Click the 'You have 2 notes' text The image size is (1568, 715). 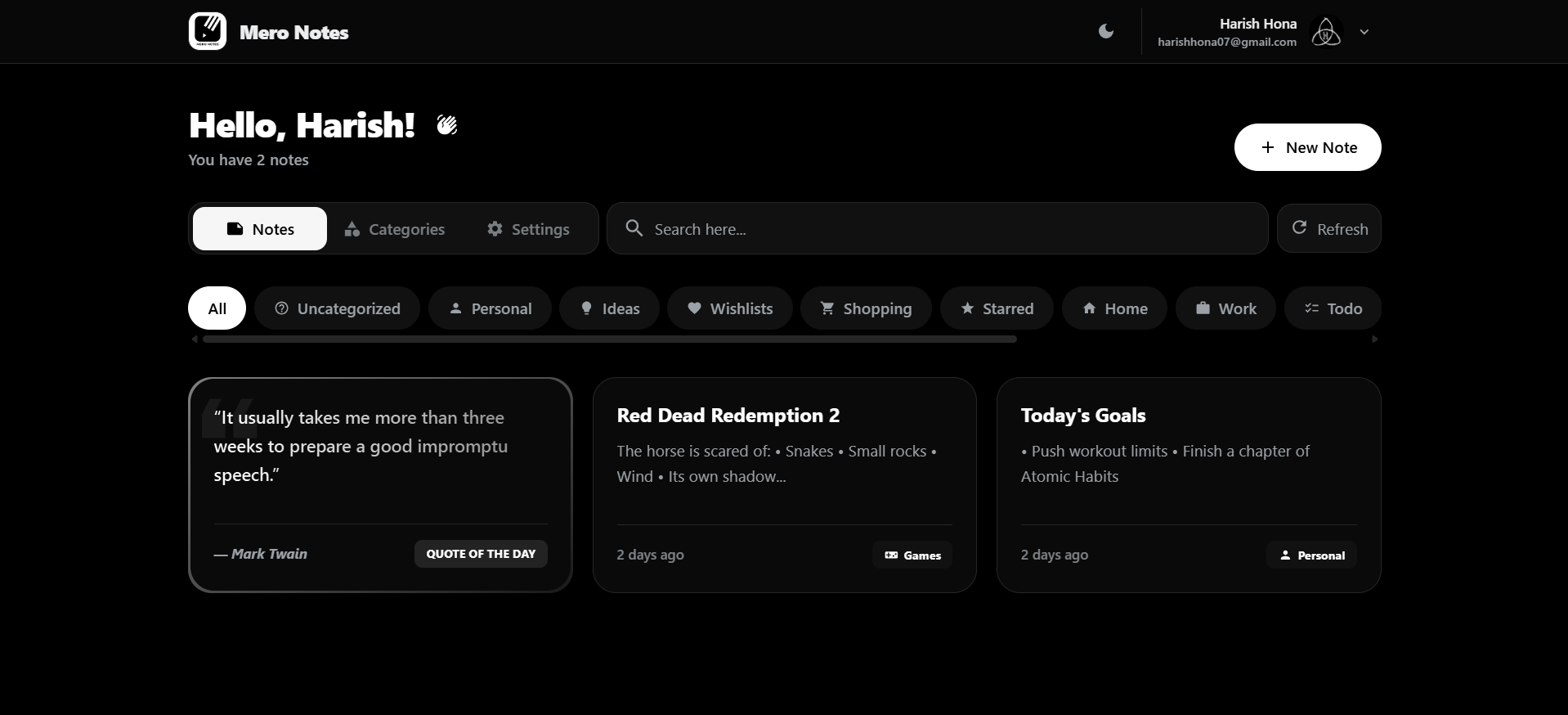249,160
